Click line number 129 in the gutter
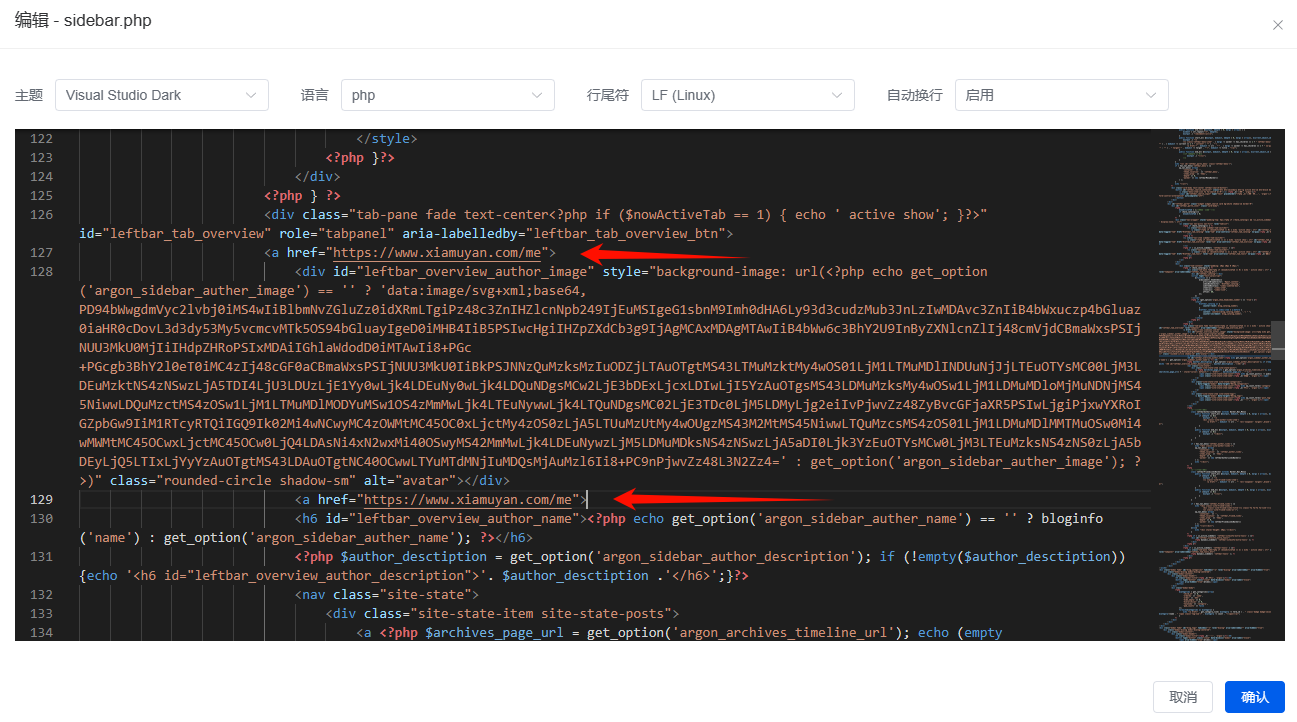The height and width of the screenshot is (722, 1297). coord(42,500)
